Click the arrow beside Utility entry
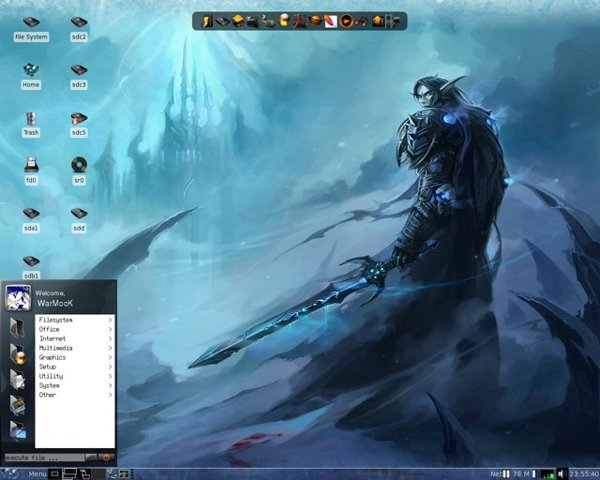This screenshot has width=600, height=480. 110,376
